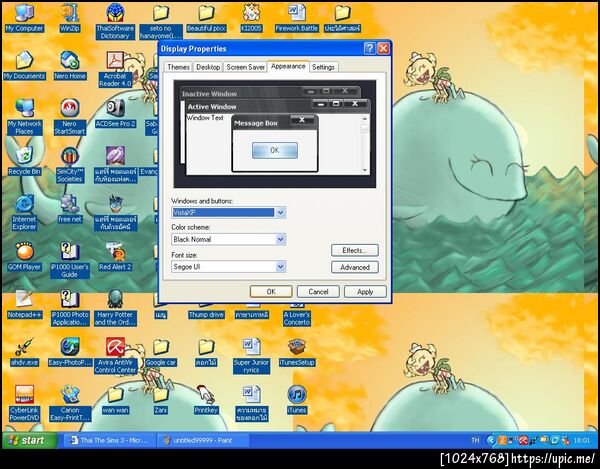Click the Active Window preview title
Viewport: 600px width, 469px height.
pos(212,107)
